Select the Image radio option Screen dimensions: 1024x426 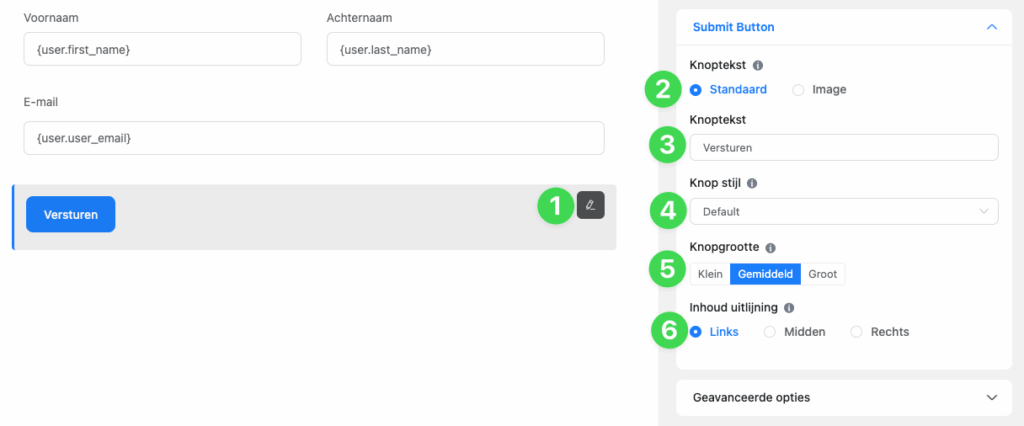tap(798, 89)
